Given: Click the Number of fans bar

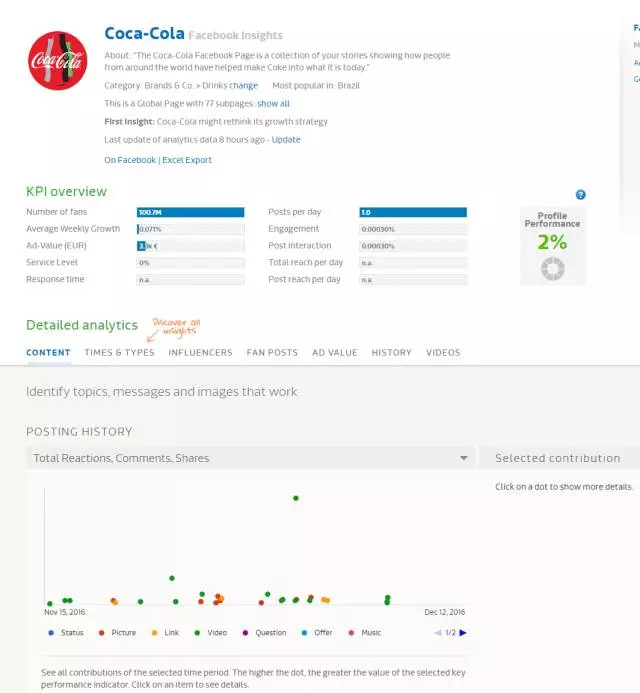Looking at the screenshot, I should (x=190, y=212).
